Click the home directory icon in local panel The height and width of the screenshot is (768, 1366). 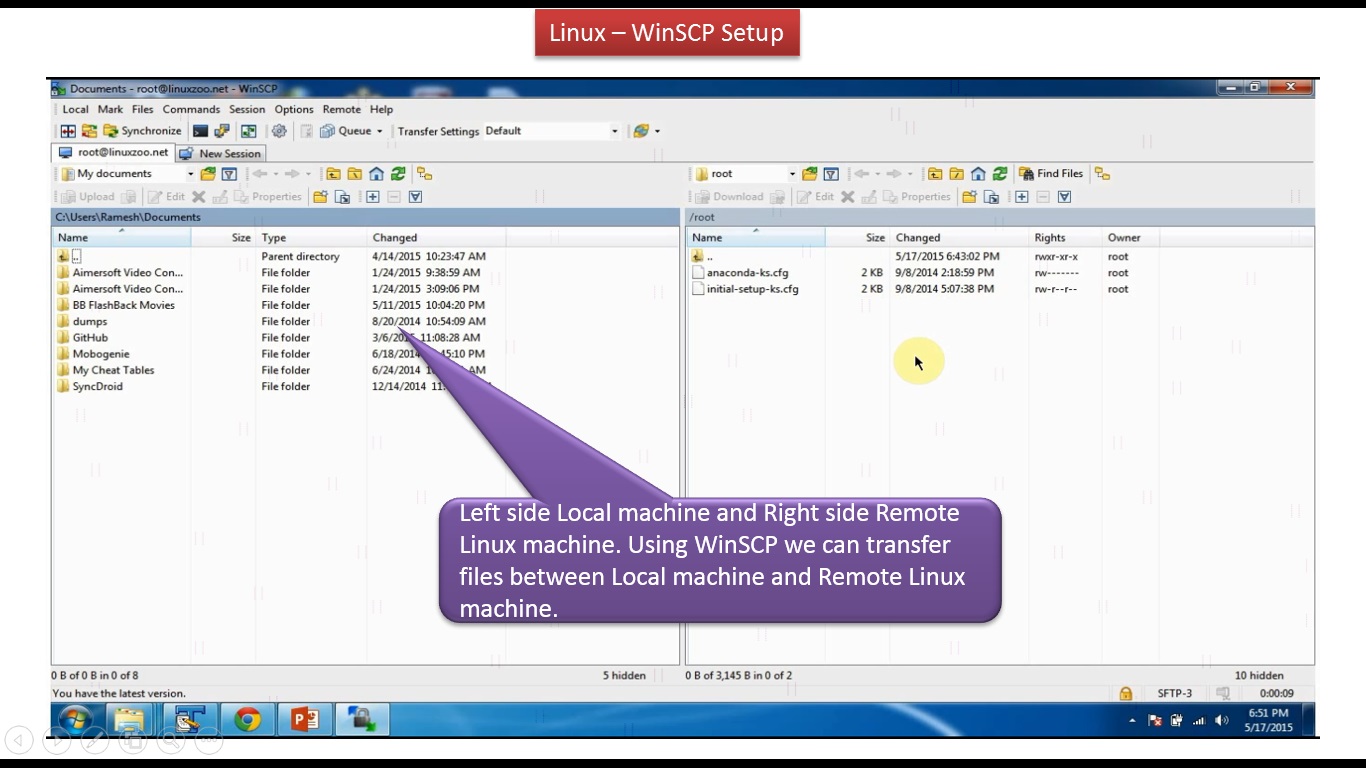point(377,174)
